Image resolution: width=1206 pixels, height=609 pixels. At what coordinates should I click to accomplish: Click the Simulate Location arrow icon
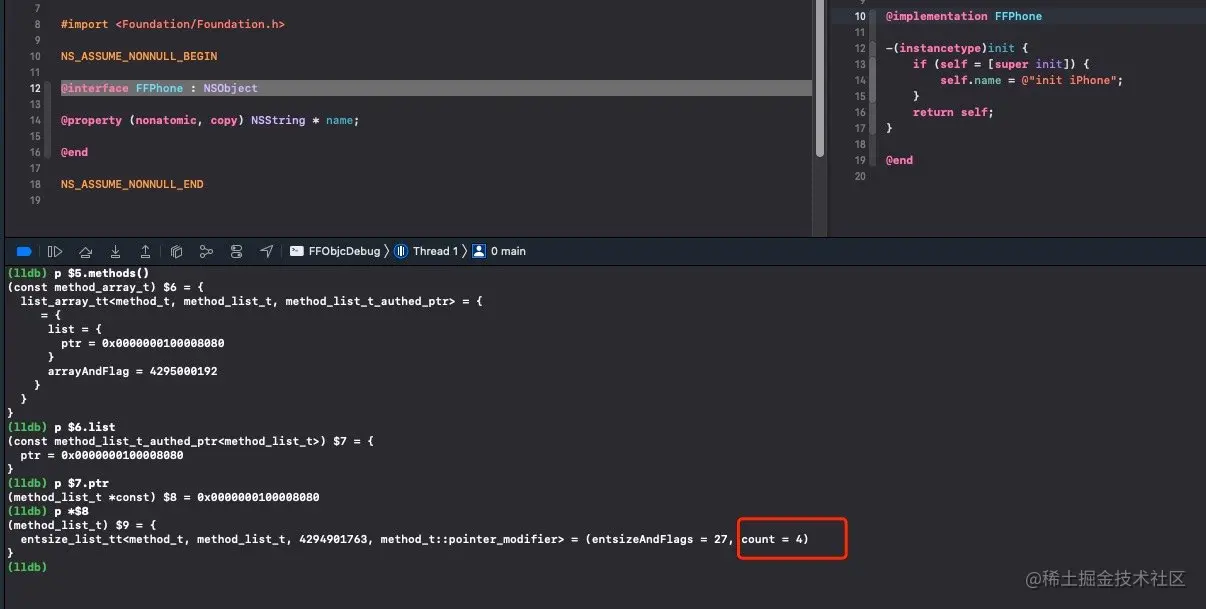click(x=266, y=251)
